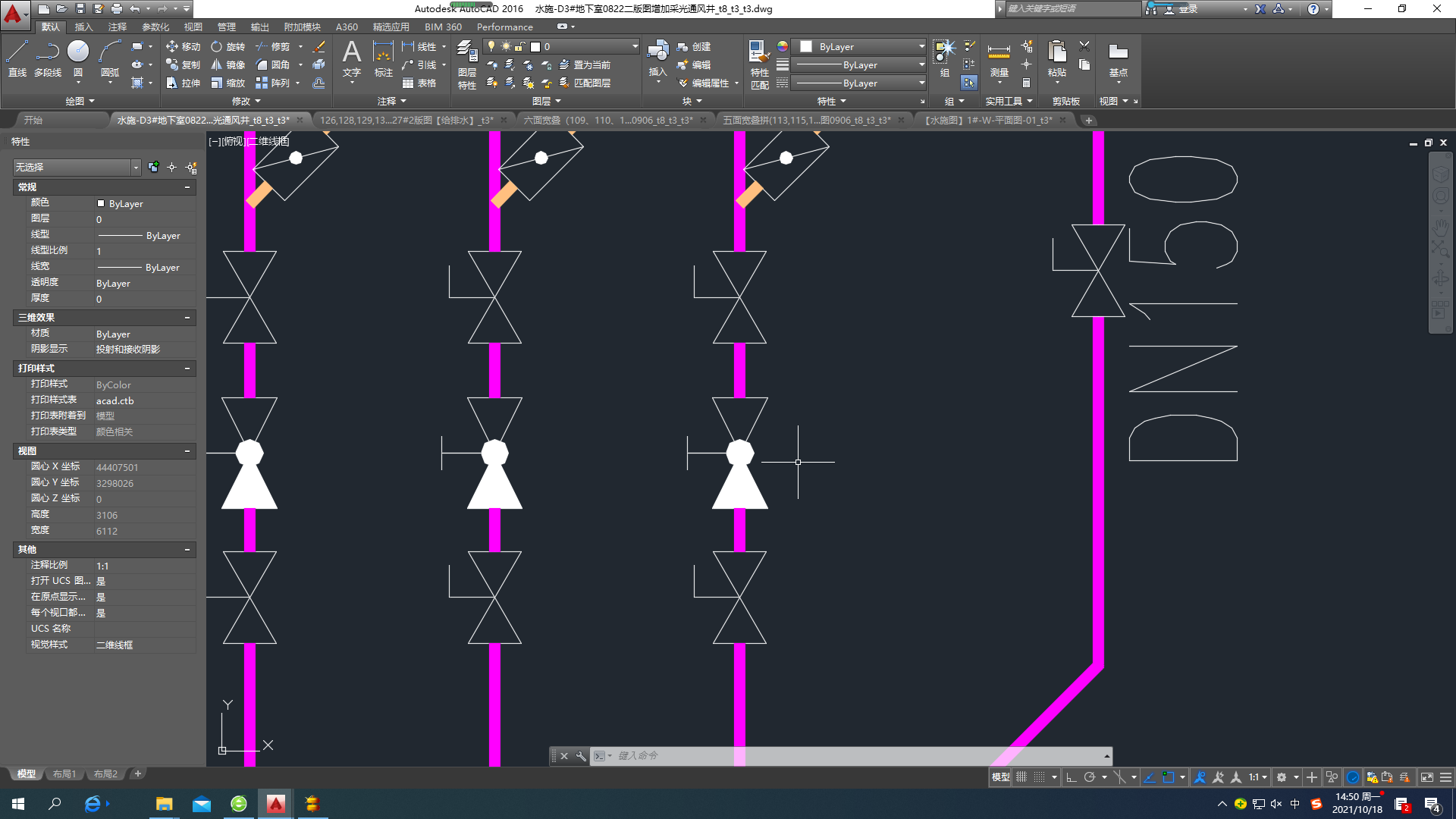Click Quick Select icon in Properties palette

point(191,167)
